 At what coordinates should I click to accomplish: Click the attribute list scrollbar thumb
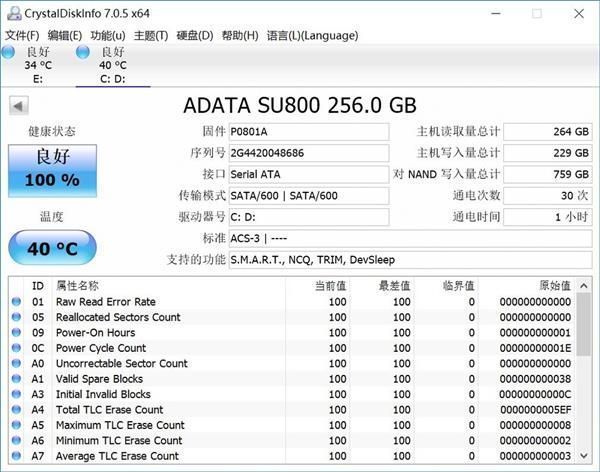[x=584, y=325]
